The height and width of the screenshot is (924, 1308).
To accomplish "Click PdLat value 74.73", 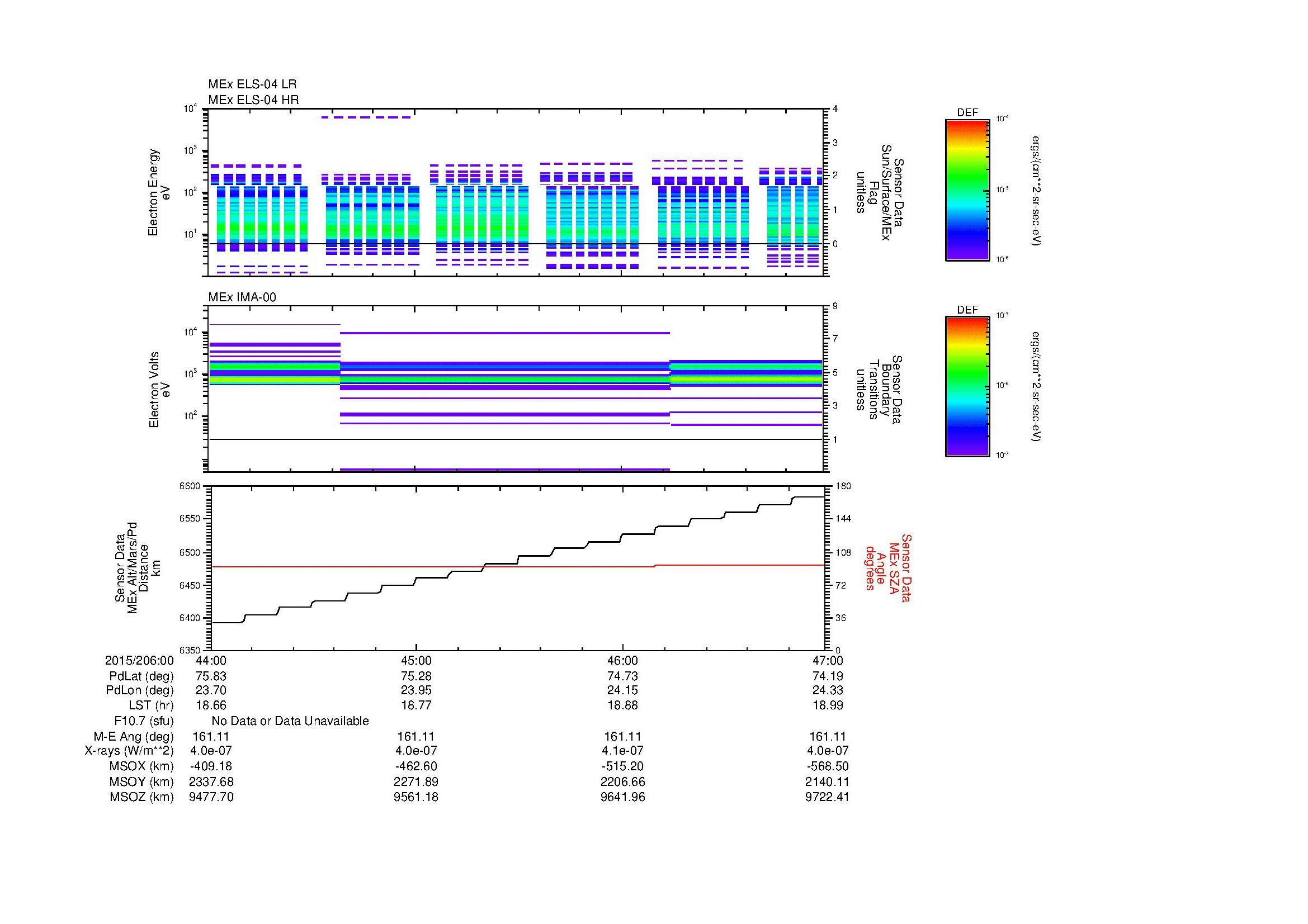I will 622,676.
